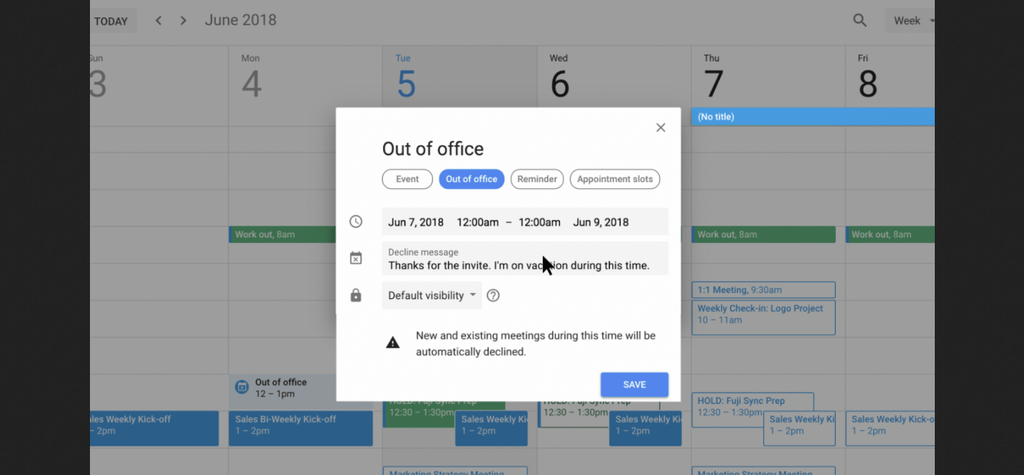Open the Default visibility dropdown
Viewport: 1024px width, 475px height.
point(432,296)
